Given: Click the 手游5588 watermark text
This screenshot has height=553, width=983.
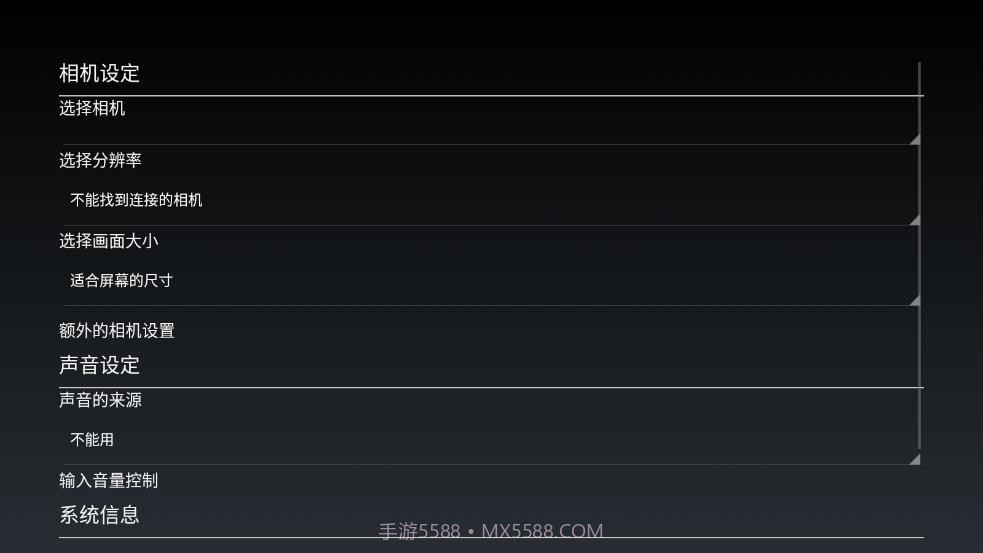Looking at the screenshot, I should point(419,532).
